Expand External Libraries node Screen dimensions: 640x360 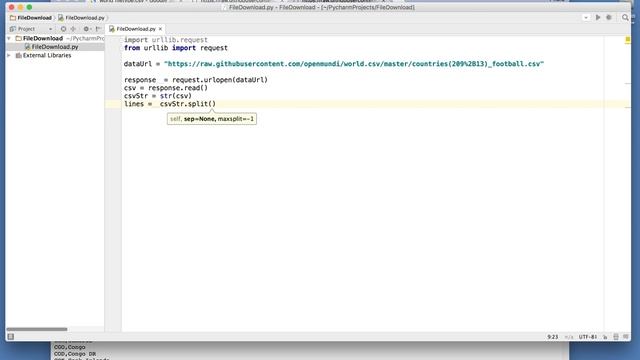(x=9, y=56)
